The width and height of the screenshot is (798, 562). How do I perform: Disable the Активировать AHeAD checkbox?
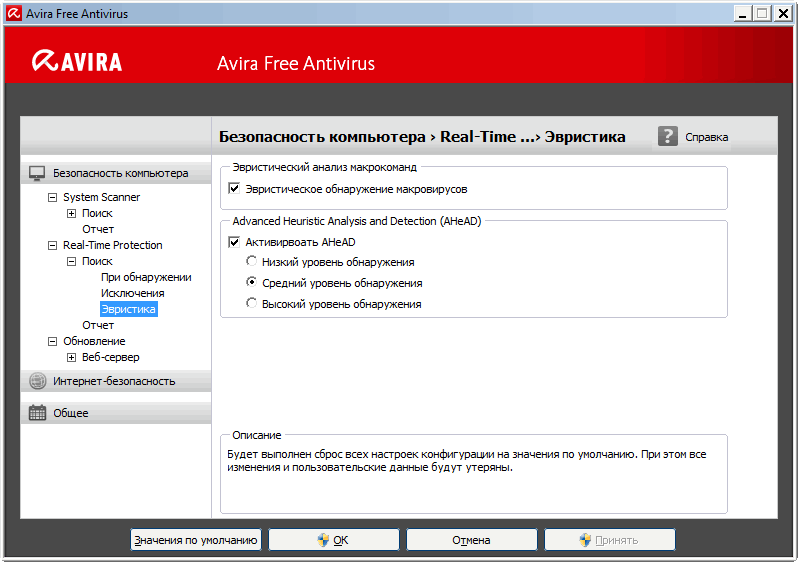coord(235,242)
